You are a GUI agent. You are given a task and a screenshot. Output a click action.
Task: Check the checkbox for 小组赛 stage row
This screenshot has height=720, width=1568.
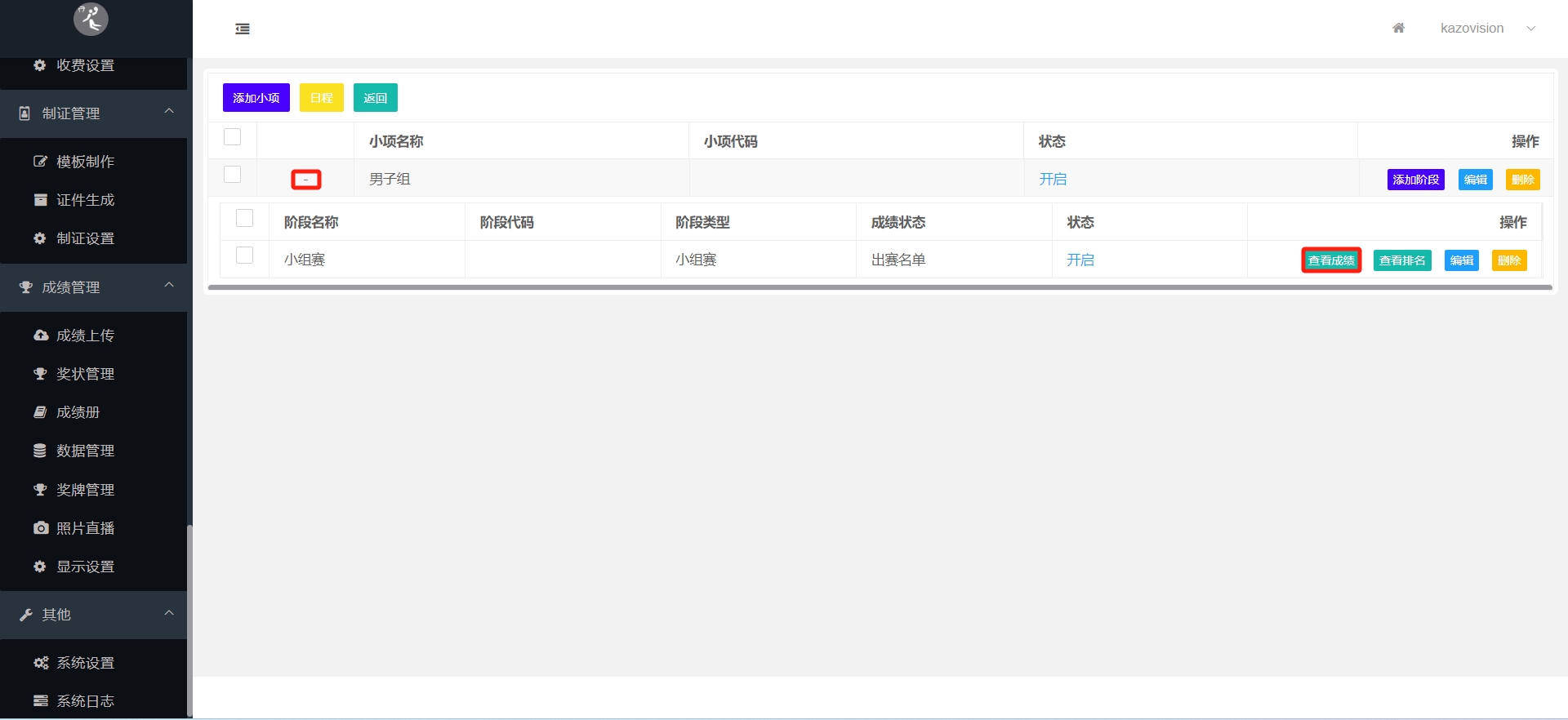244,256
